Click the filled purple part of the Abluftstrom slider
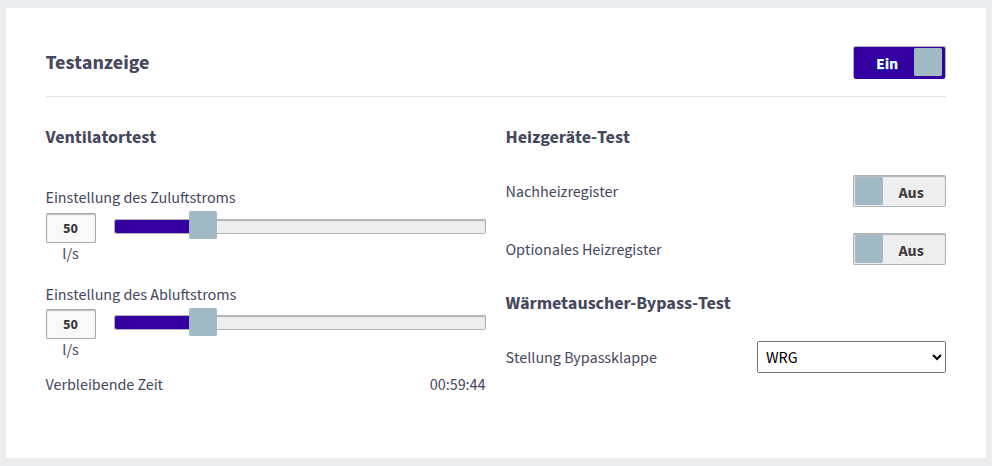This screenshot has height=466, width=992. click(x=152, y=322)
